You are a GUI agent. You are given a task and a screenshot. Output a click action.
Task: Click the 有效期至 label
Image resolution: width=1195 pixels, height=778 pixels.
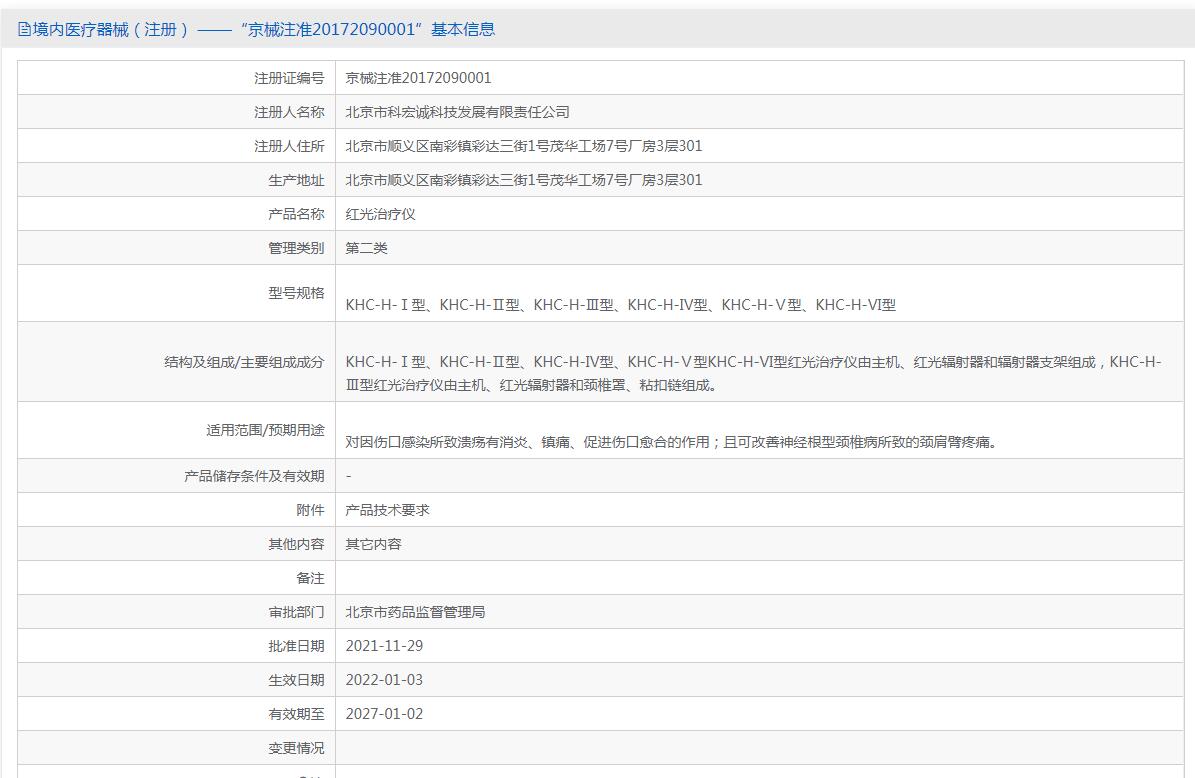296,714
